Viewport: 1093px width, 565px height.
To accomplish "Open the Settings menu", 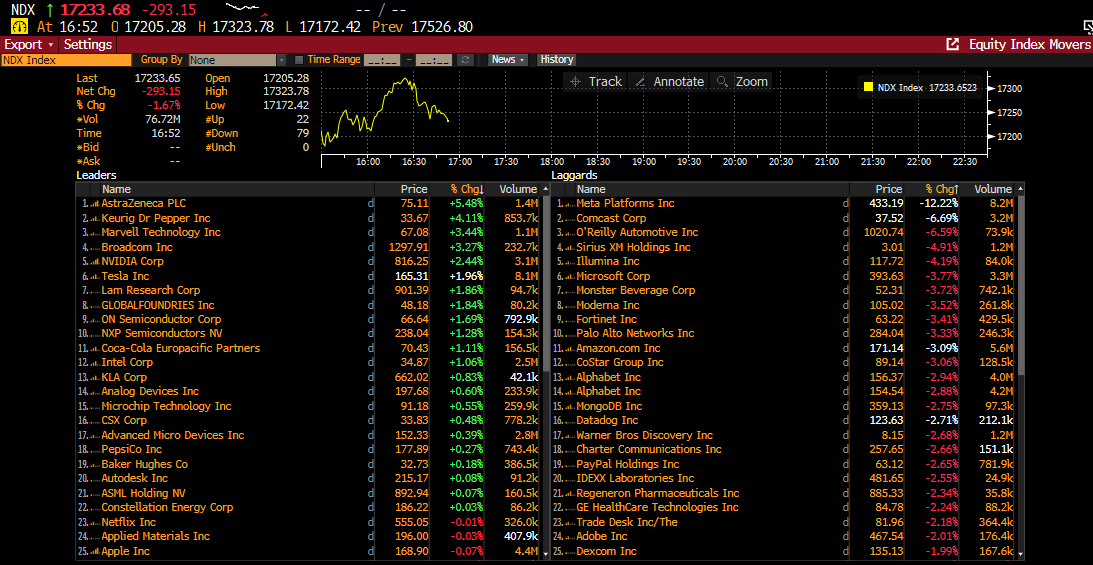I will click(88, 44).
